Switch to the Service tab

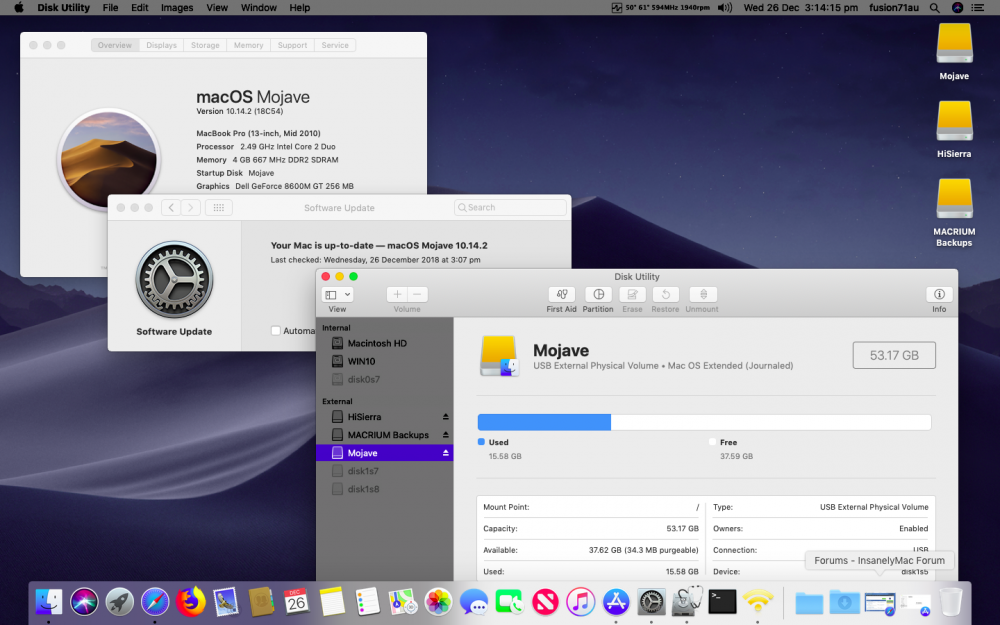tap(335, 45)
